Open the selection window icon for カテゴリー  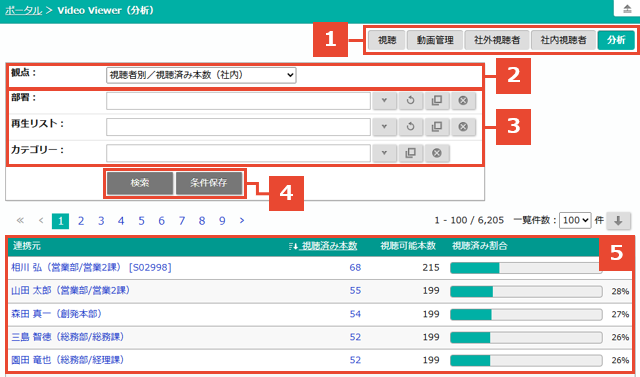(x=410, y=153)
